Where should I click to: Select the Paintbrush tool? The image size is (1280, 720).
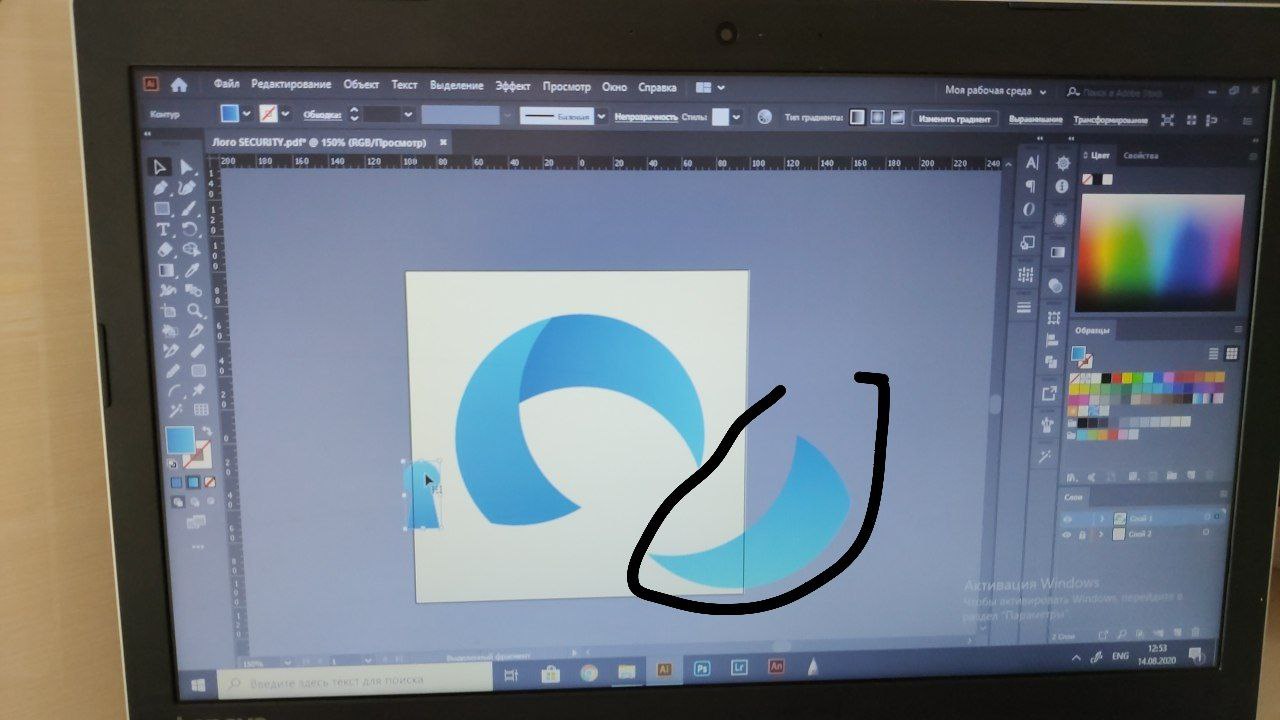tap(188, 209)
